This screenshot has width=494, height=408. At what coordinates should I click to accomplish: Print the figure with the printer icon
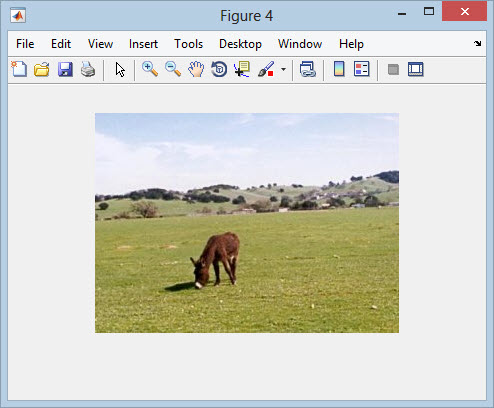point(88,69)
